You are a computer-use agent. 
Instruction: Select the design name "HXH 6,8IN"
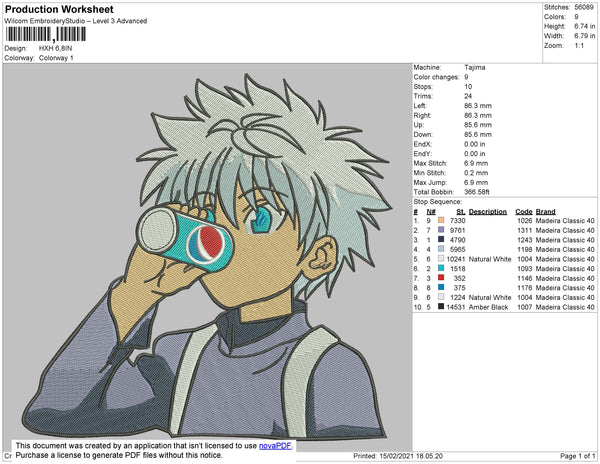tap(55, 49)
